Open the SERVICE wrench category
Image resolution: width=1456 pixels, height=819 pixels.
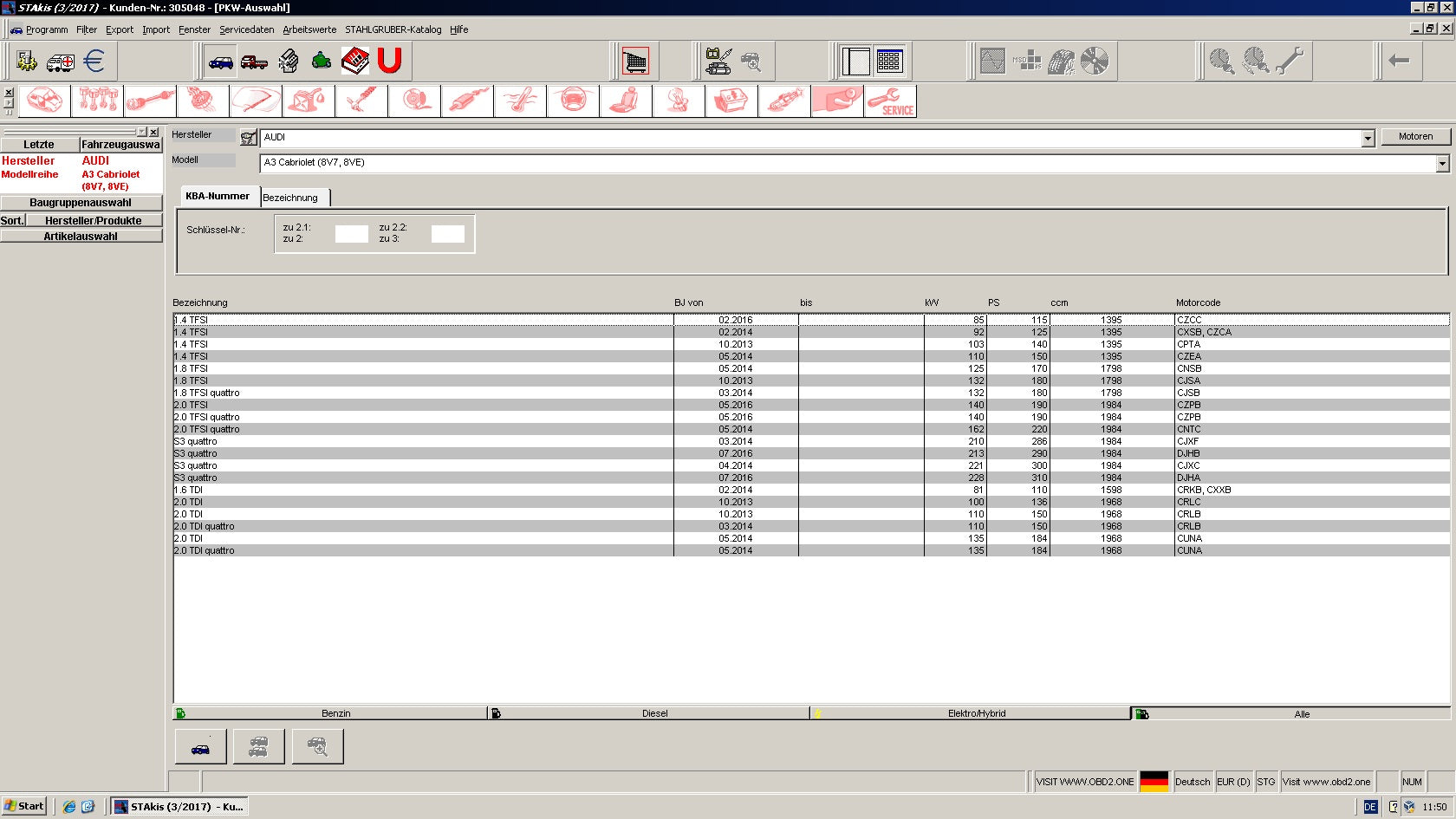(x=890, y=101)
